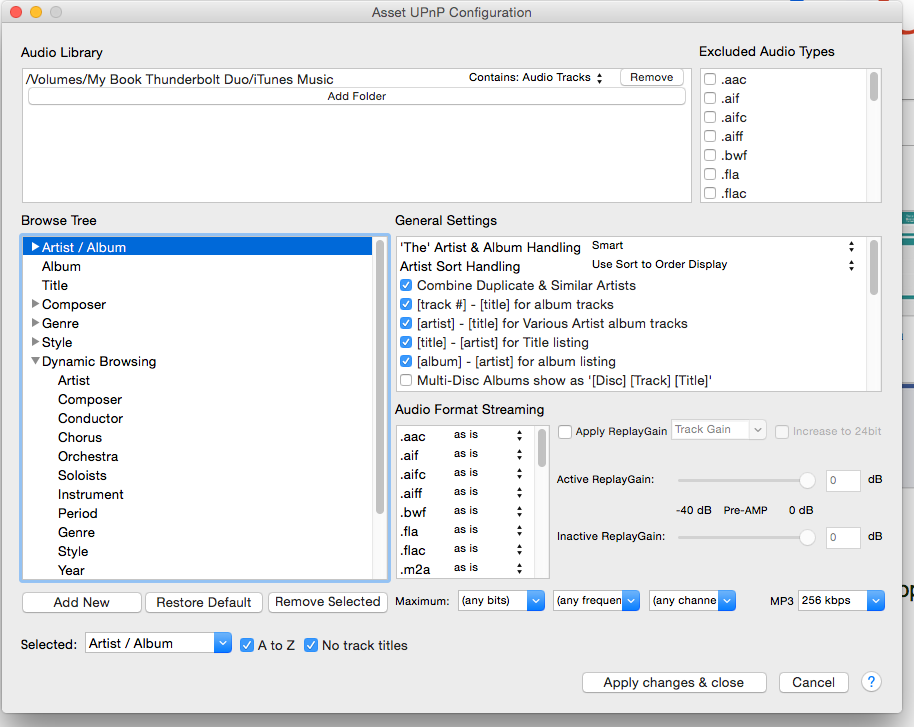Image resolution: width=914 pixels, height=727 pixels.
Task: Cancel the configuration dialog
Action: click(x=813, y=682)
